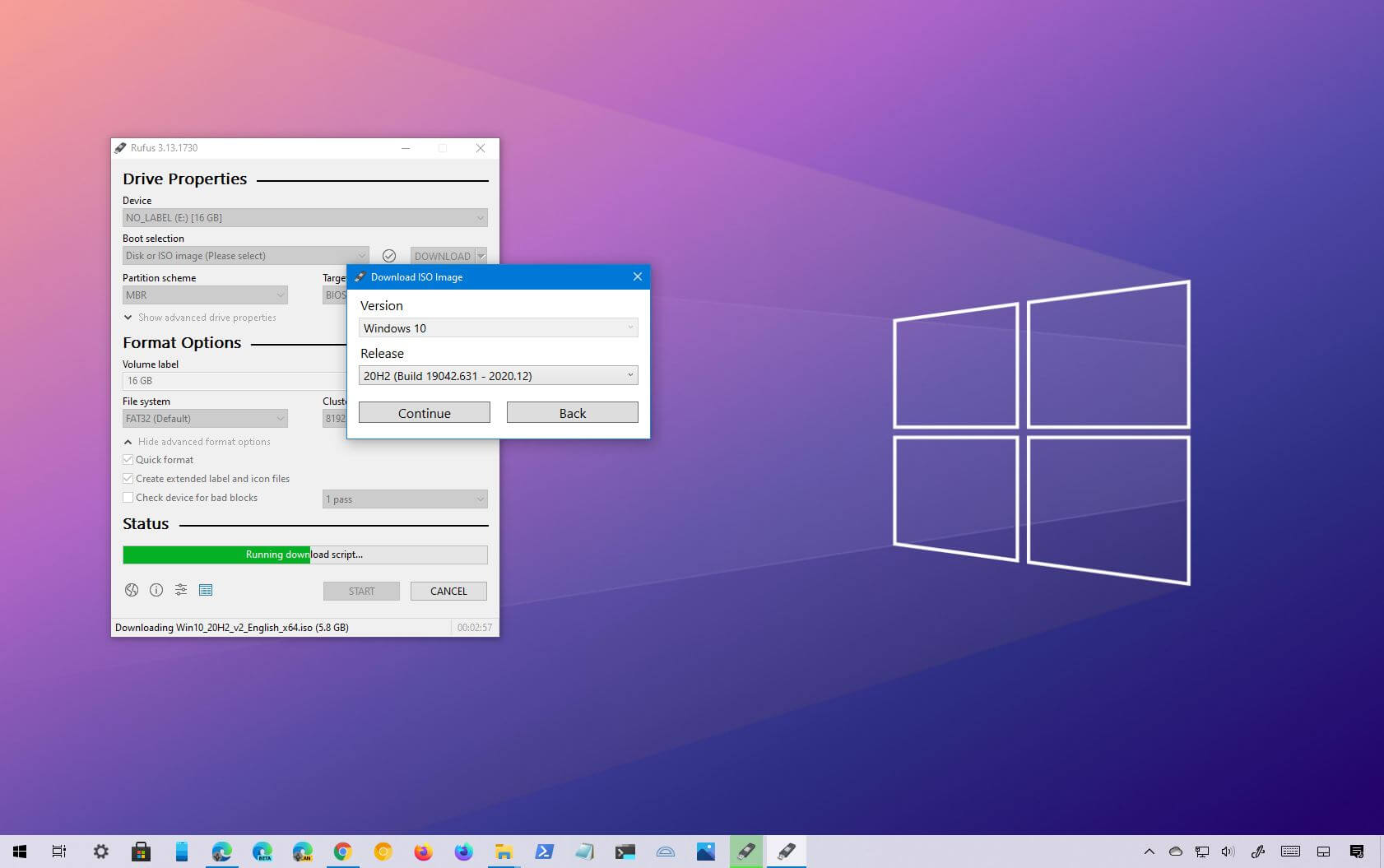The height and width of the screenshot is (868, 1384).
Task: Enable Check device for bad blocks
Action: point(128,497)
